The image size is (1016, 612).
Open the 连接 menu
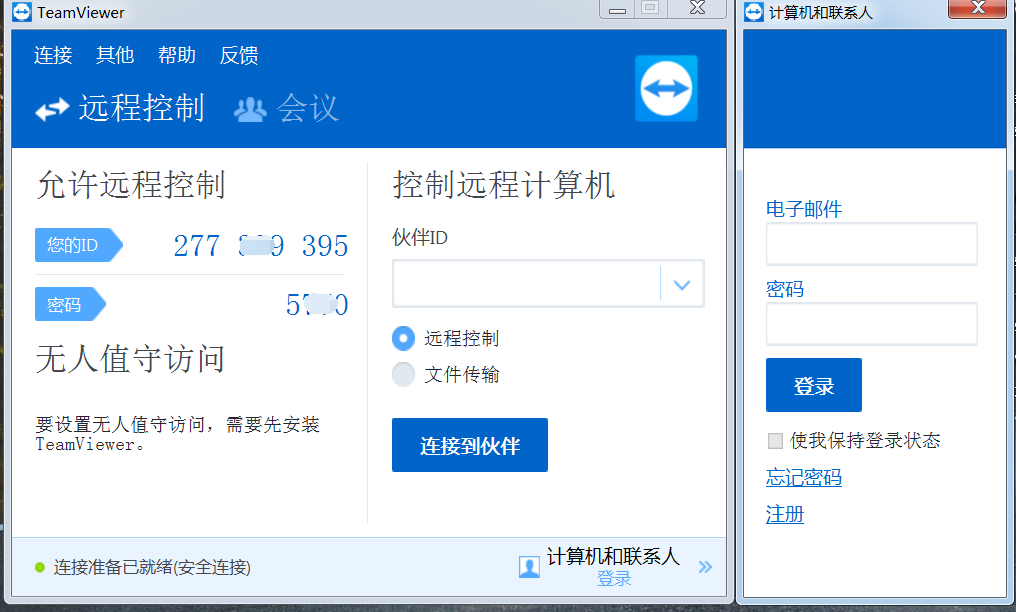[53, 55]
